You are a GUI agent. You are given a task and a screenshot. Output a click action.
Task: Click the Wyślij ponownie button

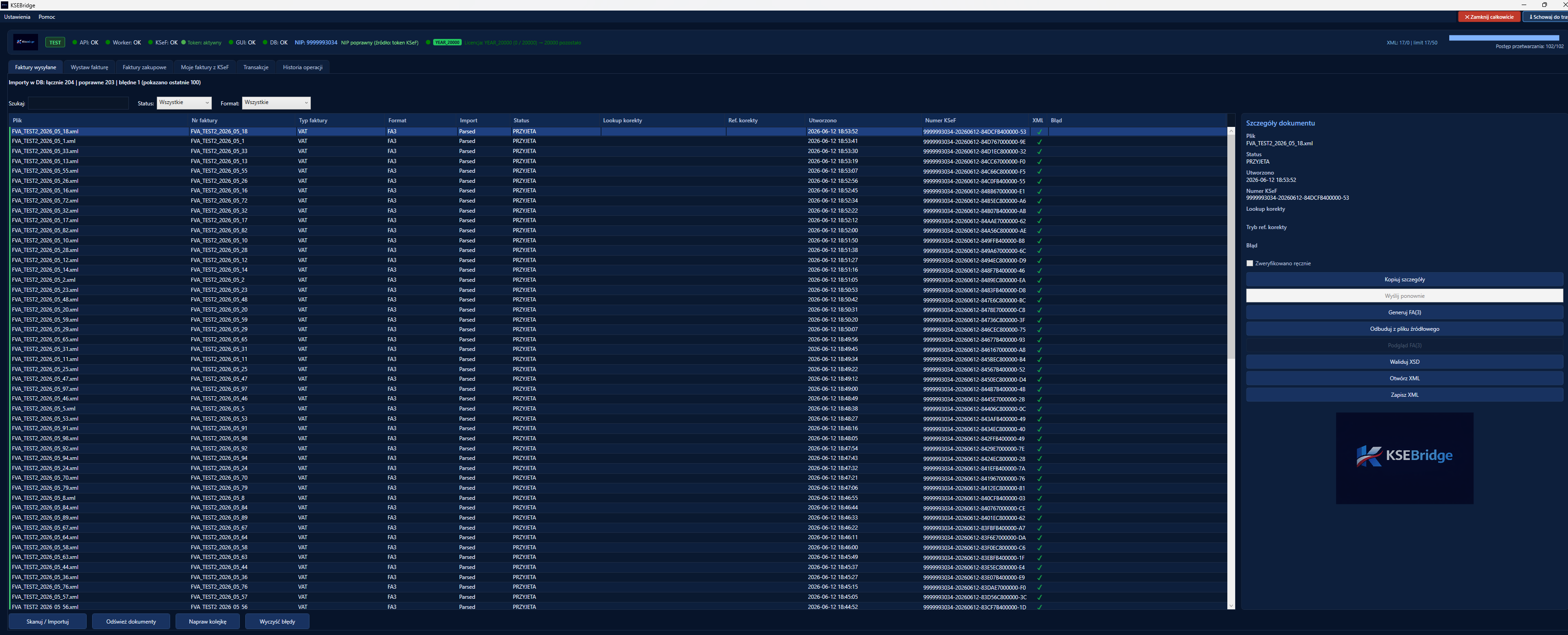click(1404, 296)
